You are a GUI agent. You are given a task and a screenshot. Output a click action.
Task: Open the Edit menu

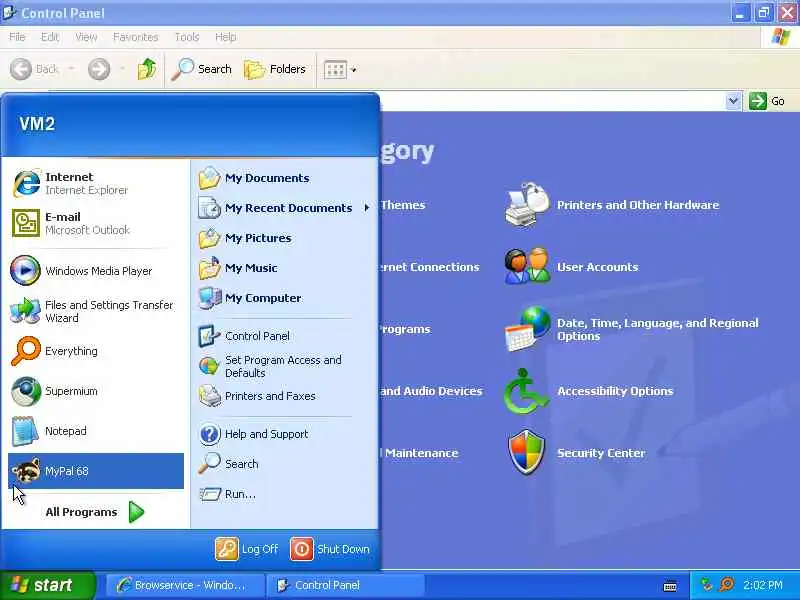pos(50,37)
